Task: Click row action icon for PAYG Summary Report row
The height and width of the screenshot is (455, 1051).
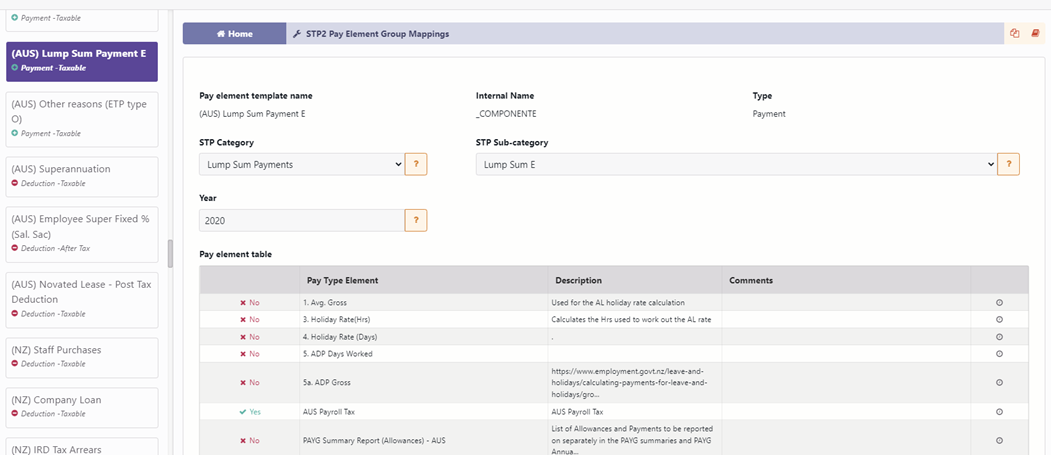Action: (x=999, y=440)
